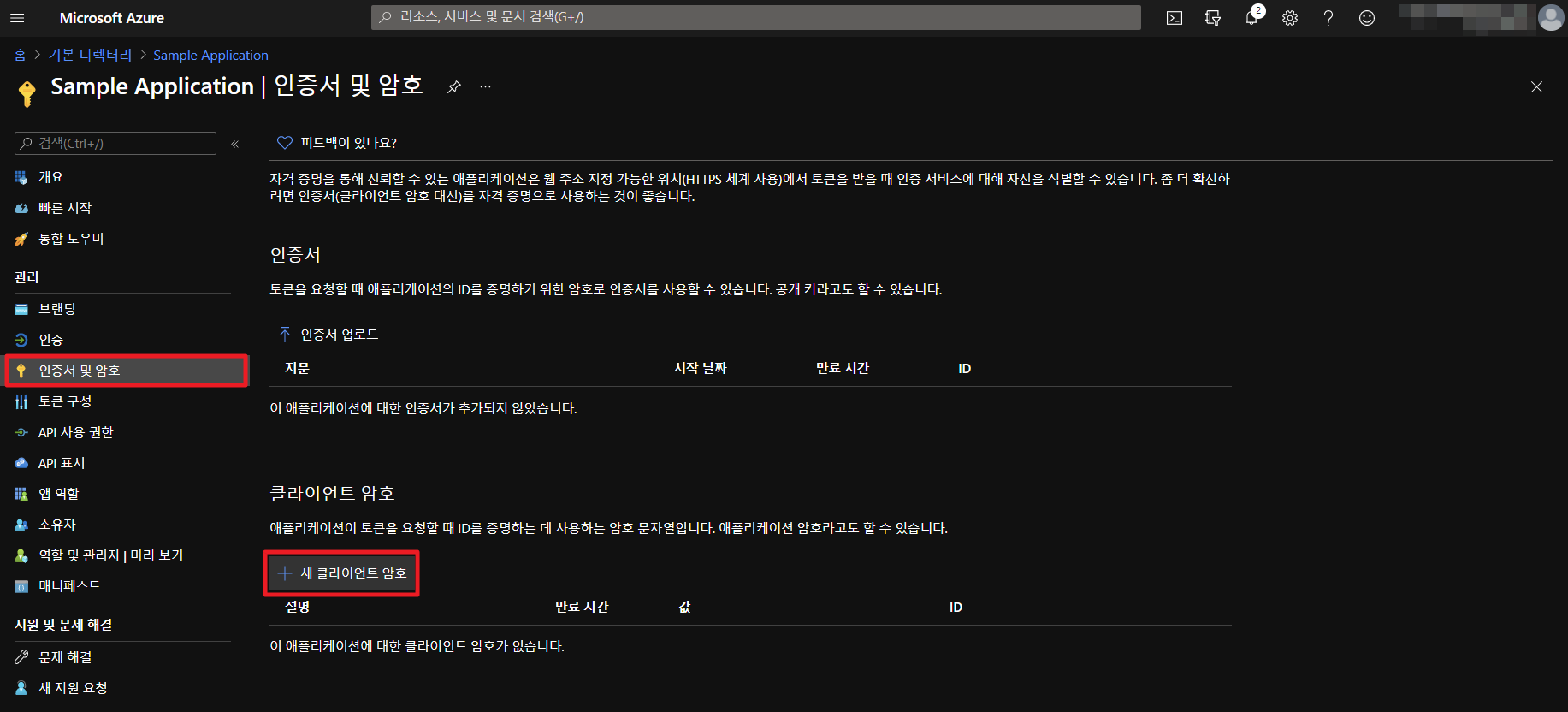Select 토큰 구성 sidebar item
Image resolution: width=1568 pixels, height=712 pixels.
65,401
